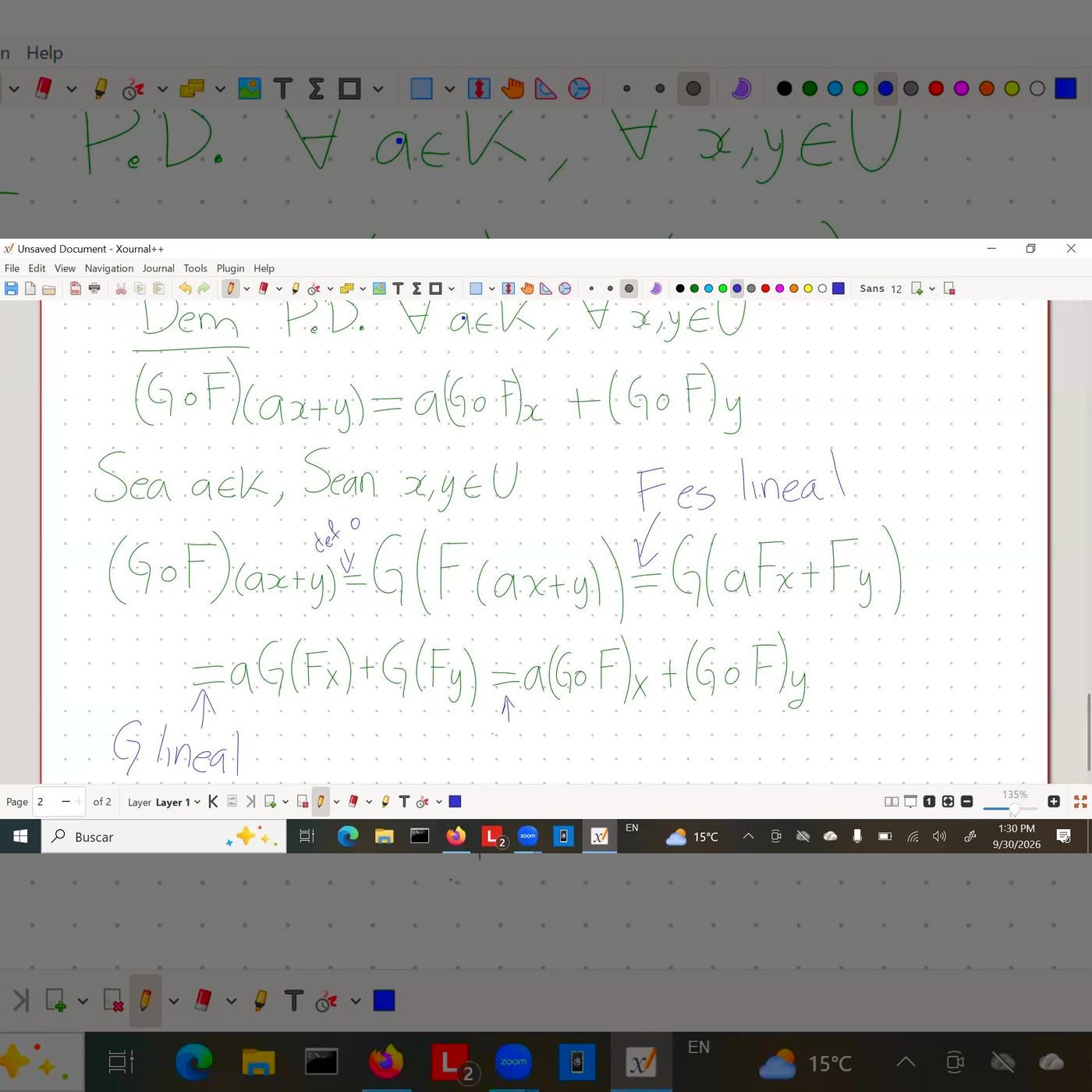
Task: Toggle fullscreen mode
Action: 1080,801
